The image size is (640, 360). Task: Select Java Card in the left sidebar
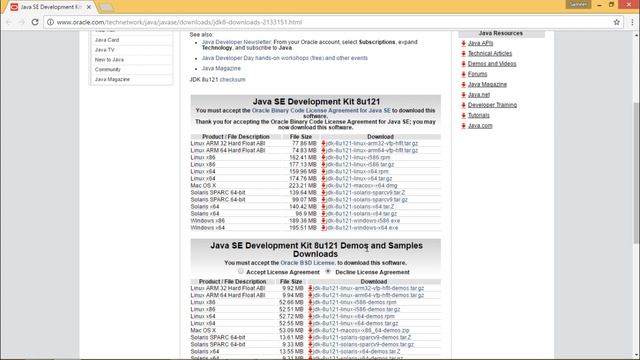pyautogui.click(x=107, y=40)
